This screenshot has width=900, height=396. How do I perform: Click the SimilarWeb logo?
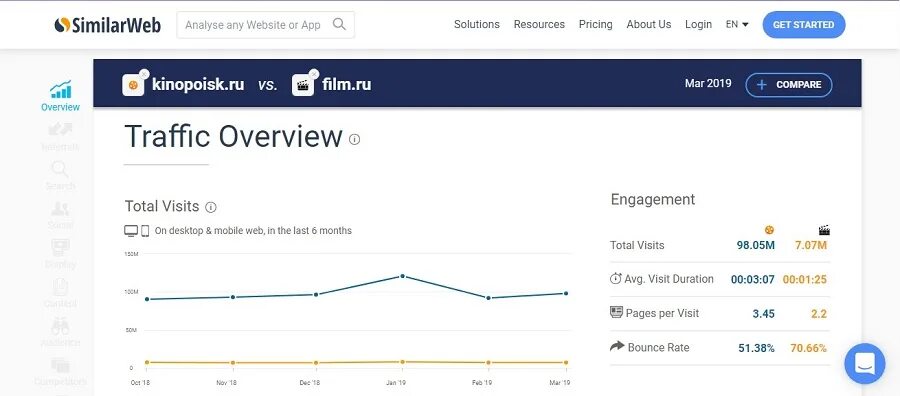[x=107, y=25]
